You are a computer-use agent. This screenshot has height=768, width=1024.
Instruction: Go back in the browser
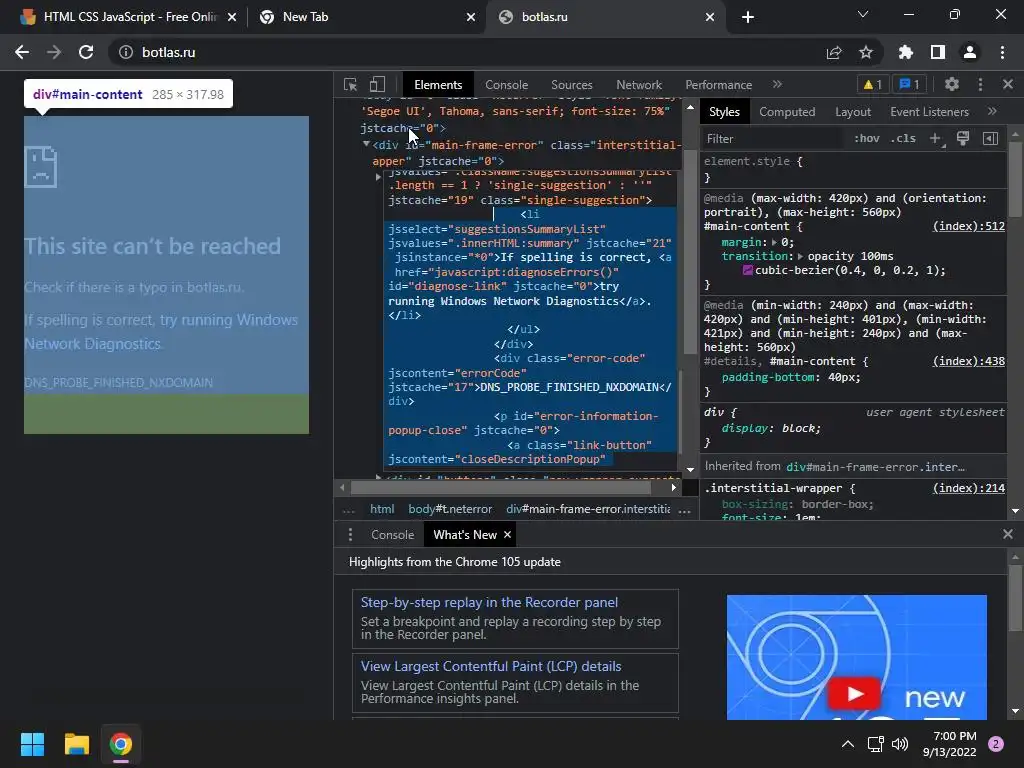tap(22, 52)
